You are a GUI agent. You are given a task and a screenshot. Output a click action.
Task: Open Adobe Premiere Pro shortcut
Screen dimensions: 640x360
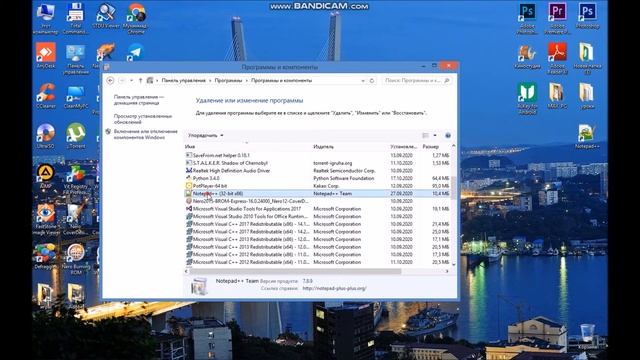tap(557, 18)
